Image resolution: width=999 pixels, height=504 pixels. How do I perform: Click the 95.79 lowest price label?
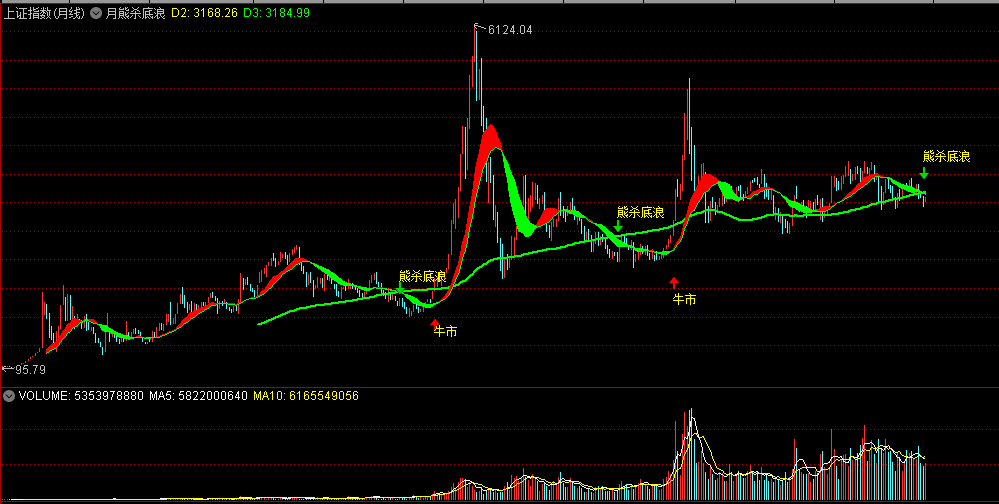(x=31, y=370)
